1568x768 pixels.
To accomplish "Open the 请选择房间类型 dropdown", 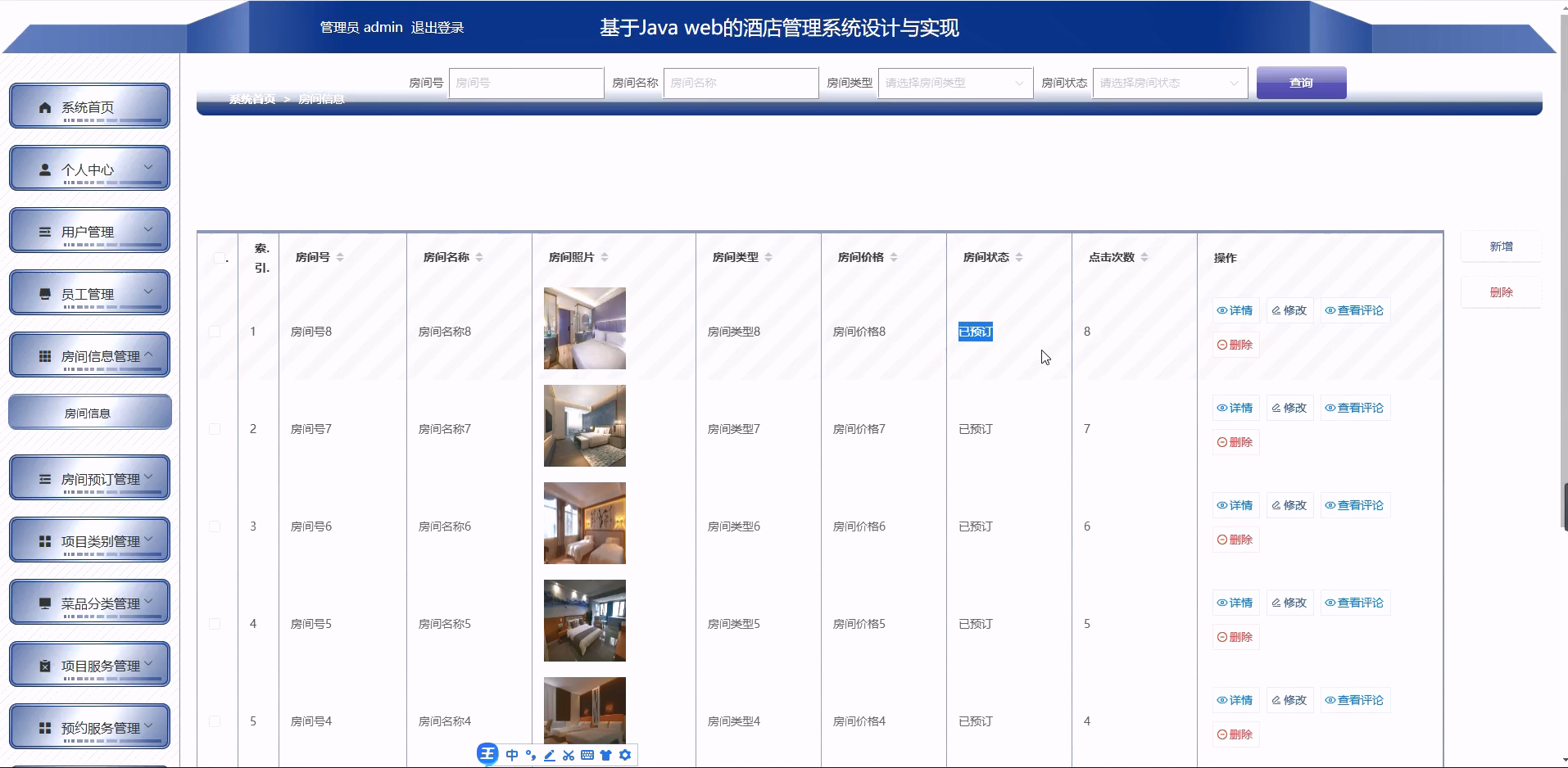I will pos(954,83).
